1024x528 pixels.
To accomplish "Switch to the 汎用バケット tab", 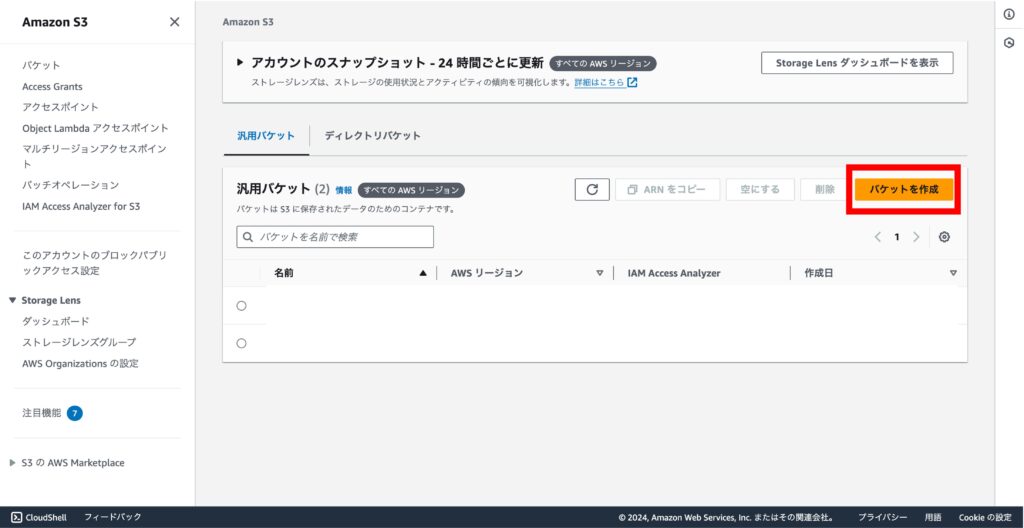I will [x=266, y=136].
